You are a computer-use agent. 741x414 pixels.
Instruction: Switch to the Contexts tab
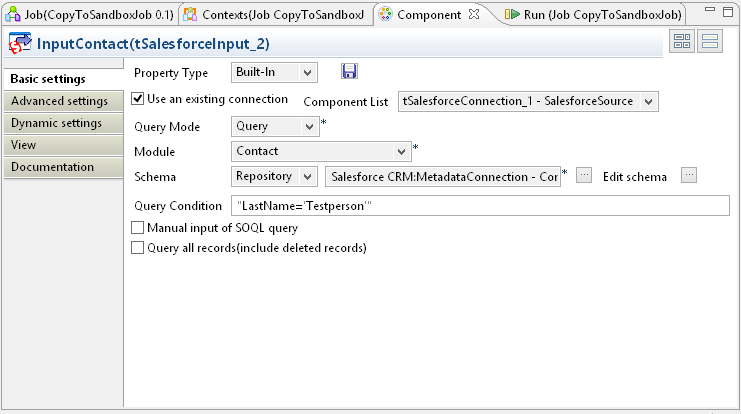273,14
